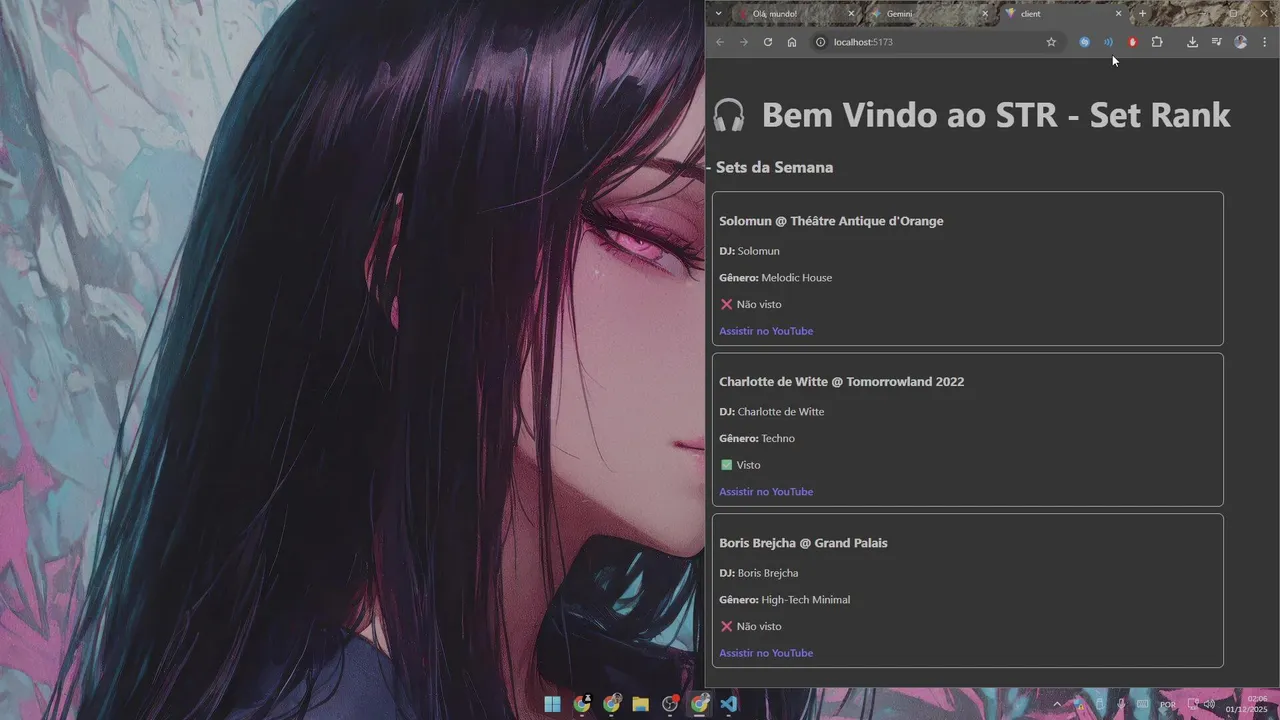Screen dimensions: 1280x720
Task: Click the "Melodic House" genre text
Action: pos(797,278)
